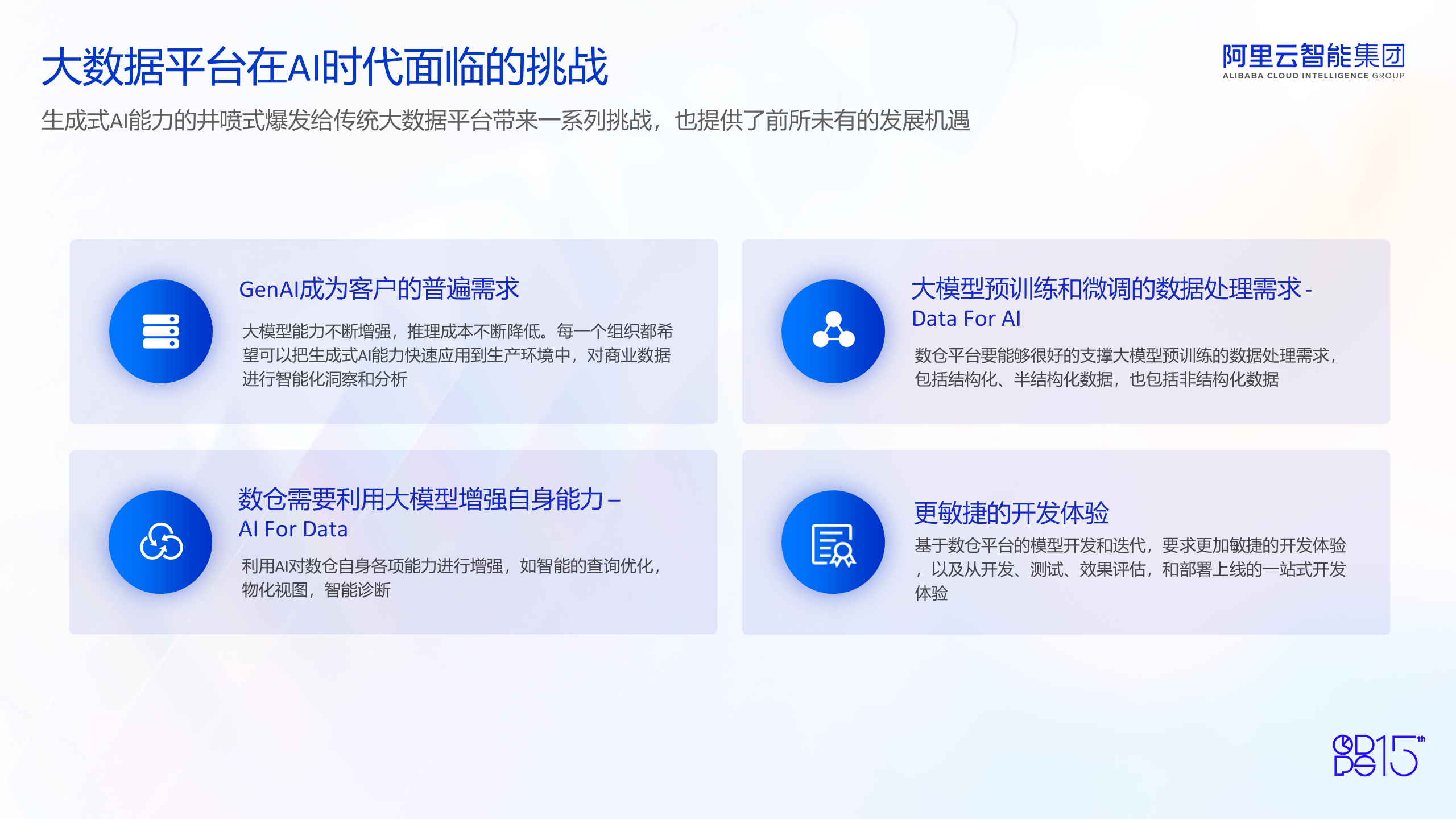Click the heading GenAI成为客户的普遍需求
Screen dimensions: 1456x819
pos(379,289)
